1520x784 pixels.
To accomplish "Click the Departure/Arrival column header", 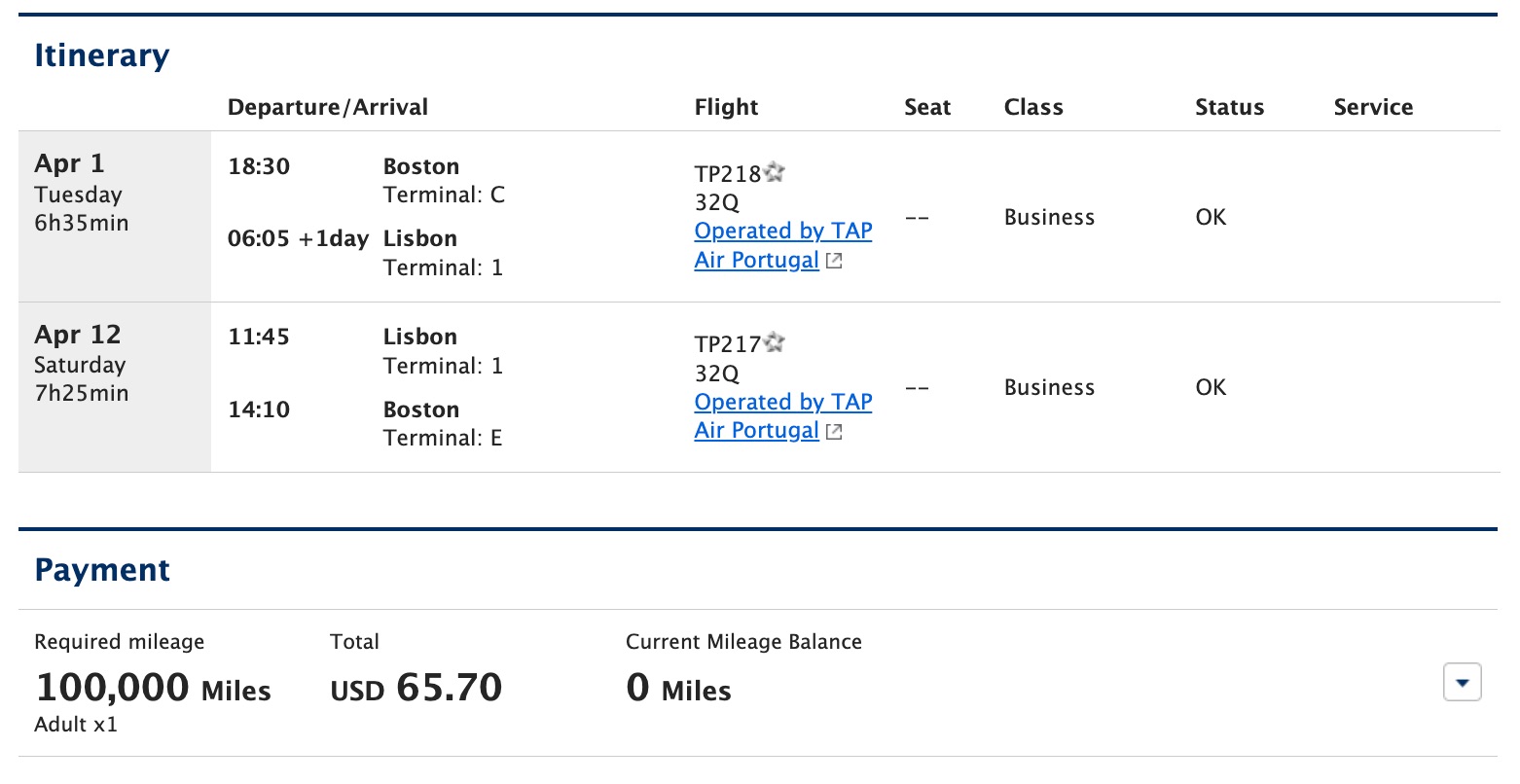I will [x=328, y=107].
